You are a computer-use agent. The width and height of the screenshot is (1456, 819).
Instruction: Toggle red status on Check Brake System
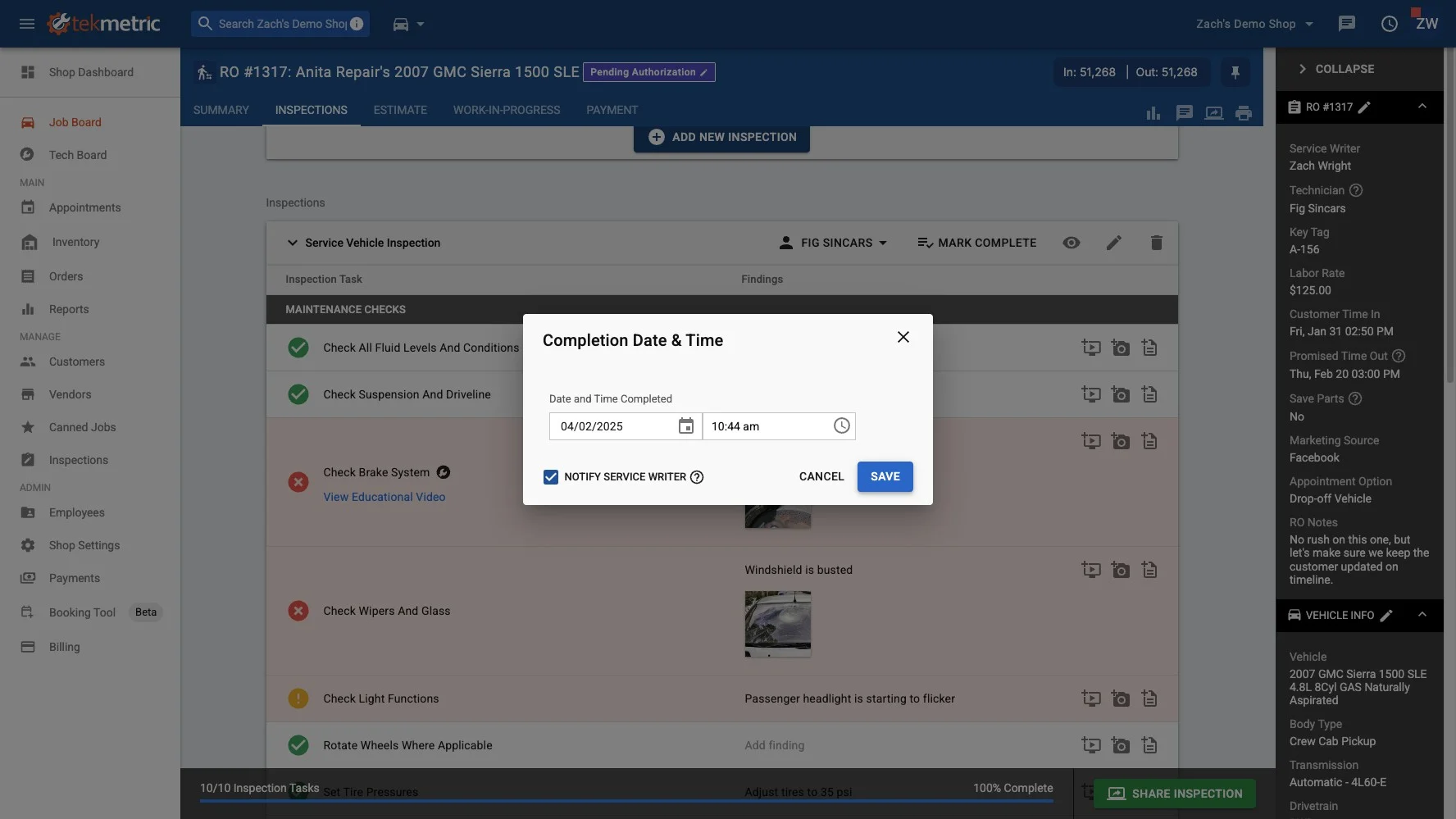[298, 482]
